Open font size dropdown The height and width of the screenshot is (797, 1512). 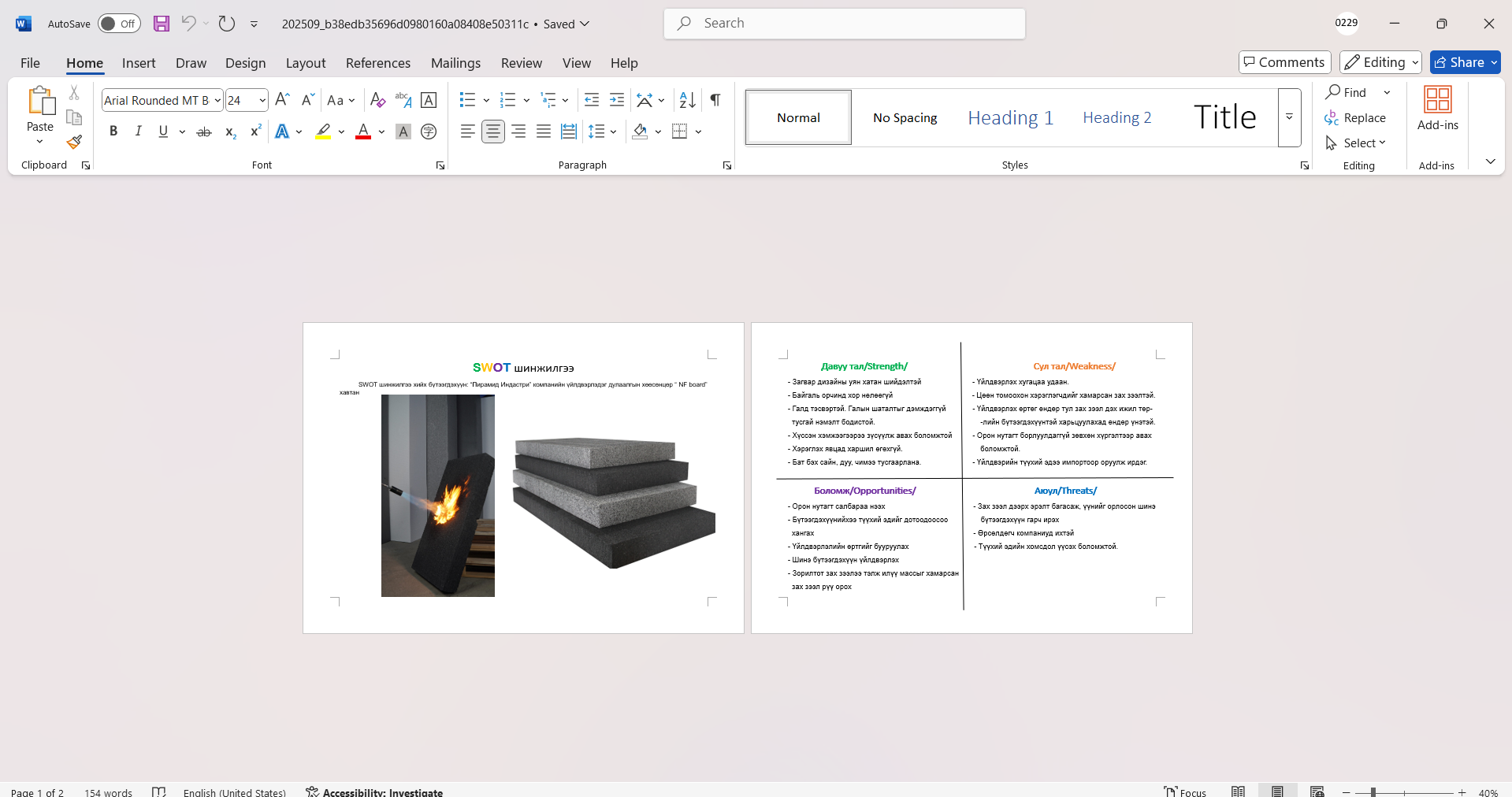[262, 100]
